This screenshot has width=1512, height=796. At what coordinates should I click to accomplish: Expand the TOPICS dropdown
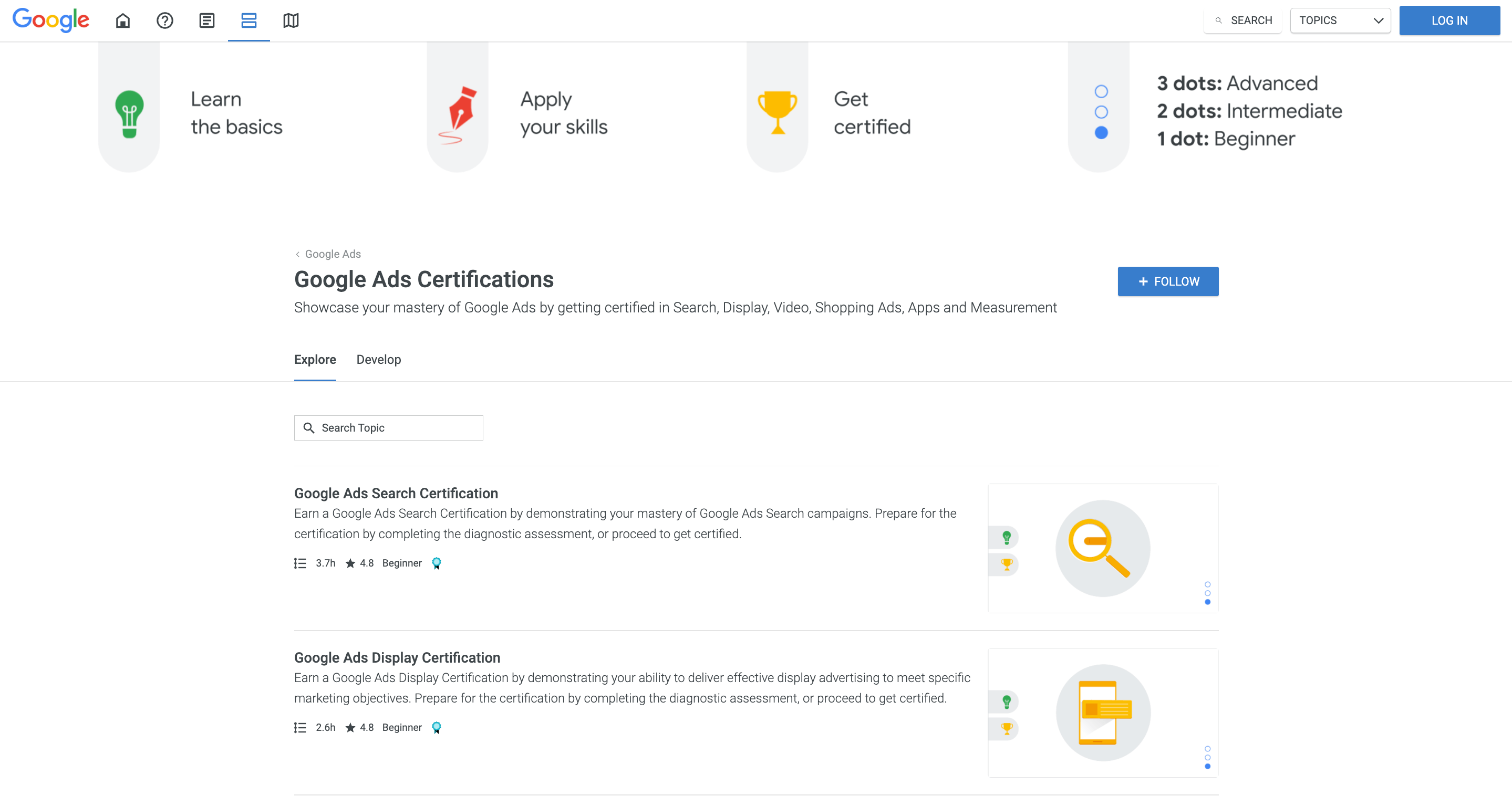1341,20
